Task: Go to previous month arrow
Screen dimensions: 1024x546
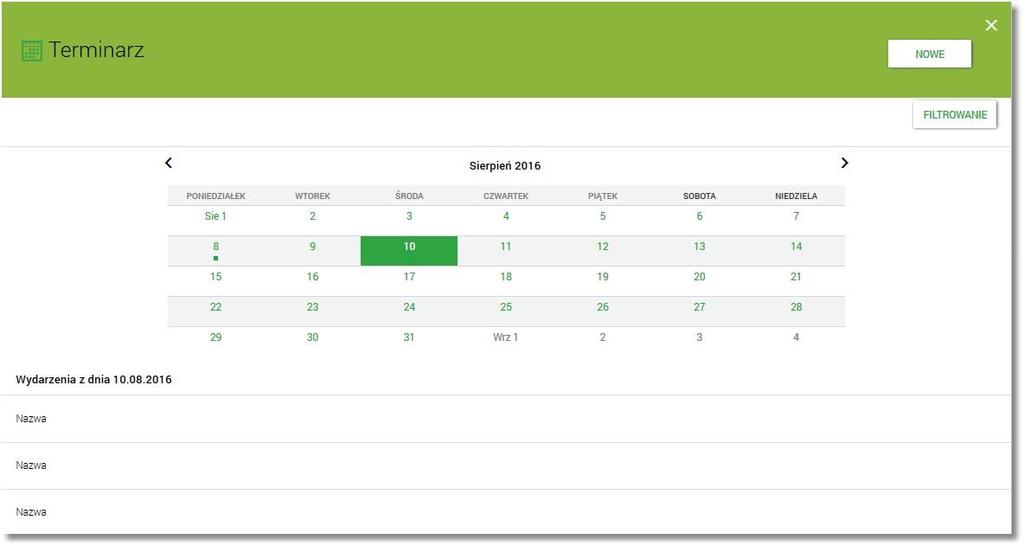Action: tap(168, 163)
